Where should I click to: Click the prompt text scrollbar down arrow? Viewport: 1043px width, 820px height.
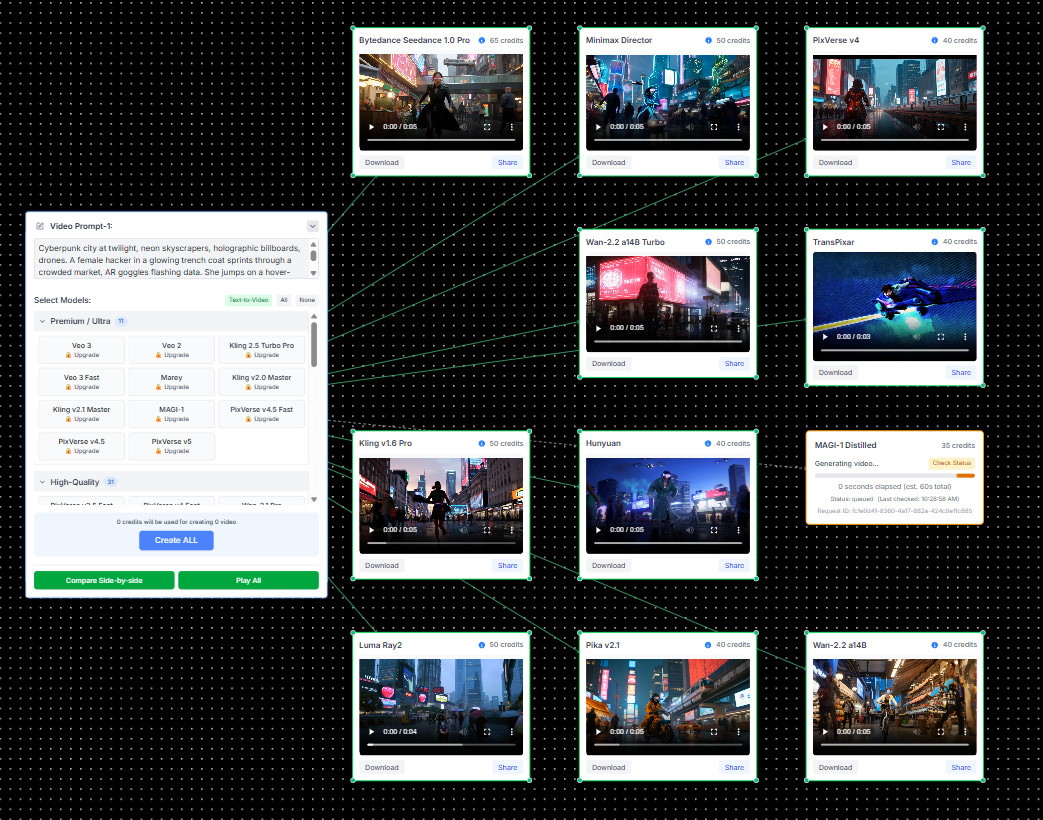coord(313,273)
